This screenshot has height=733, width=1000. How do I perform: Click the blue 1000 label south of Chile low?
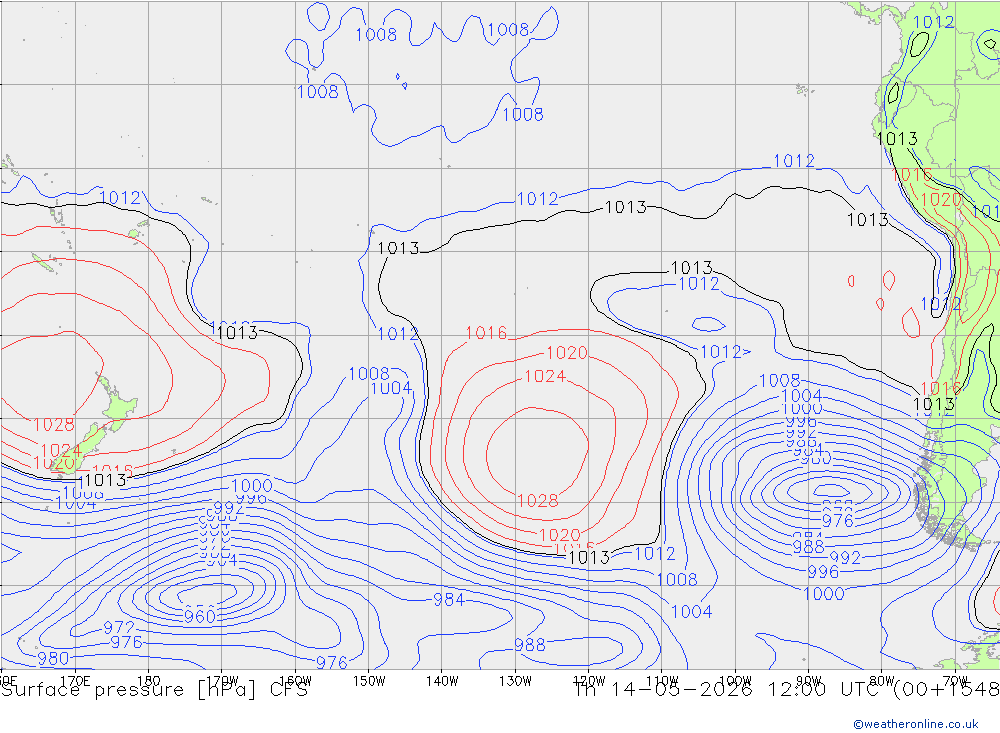pyautogui.click(x=823, y=594)
